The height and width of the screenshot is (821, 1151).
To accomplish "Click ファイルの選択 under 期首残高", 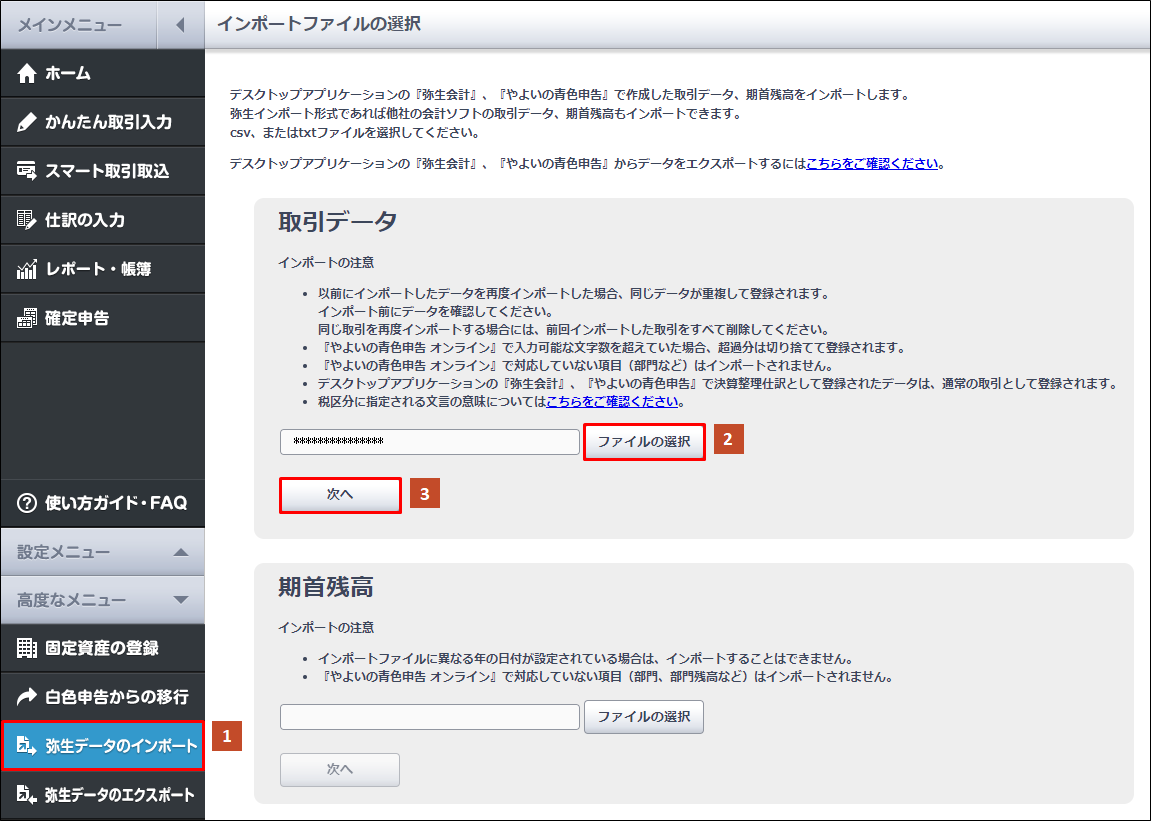I will point(644,717).
